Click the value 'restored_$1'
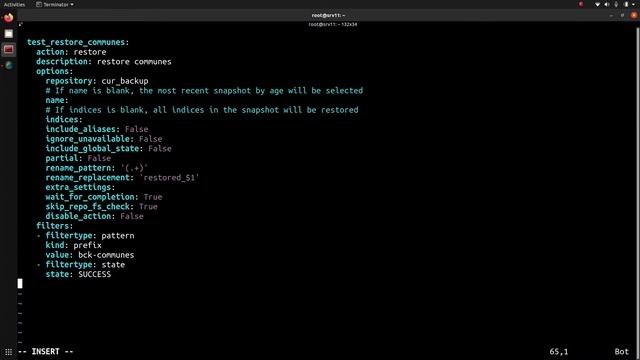This screenshot has width=640, height=360. pyautogui.click(x=169, y=178)
